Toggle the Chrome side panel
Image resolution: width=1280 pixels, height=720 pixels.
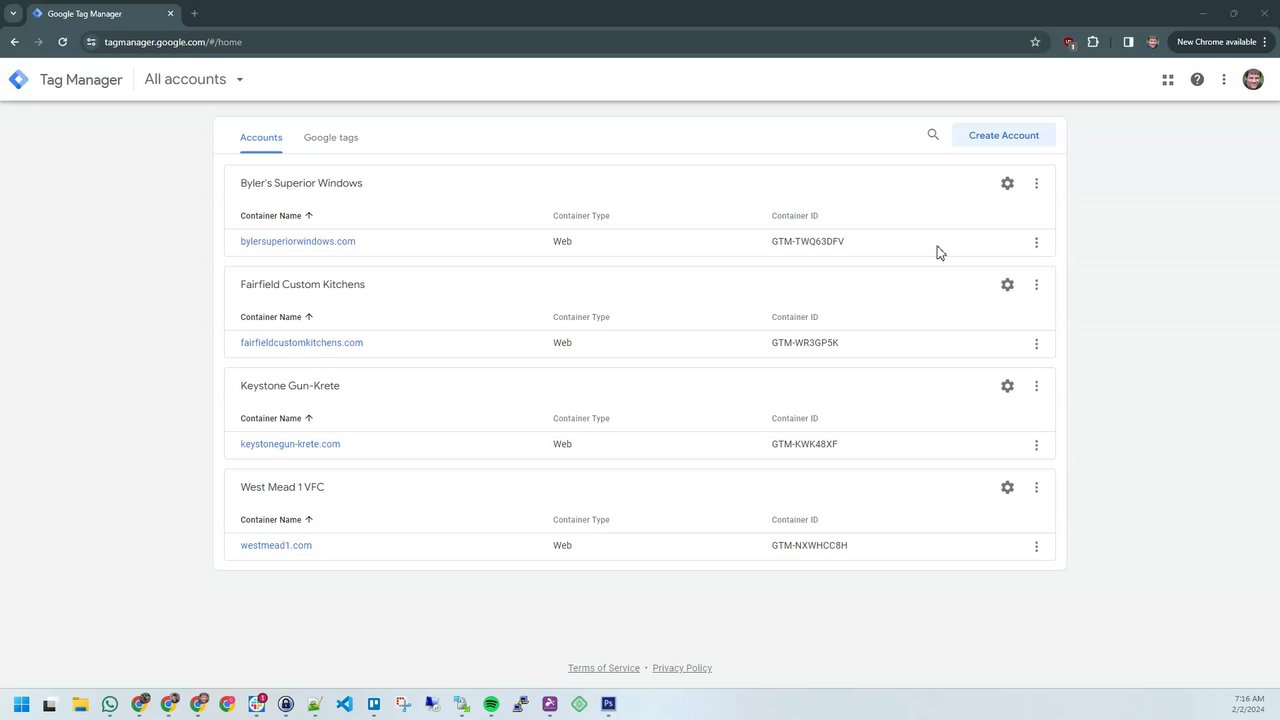pos(1128,42)
